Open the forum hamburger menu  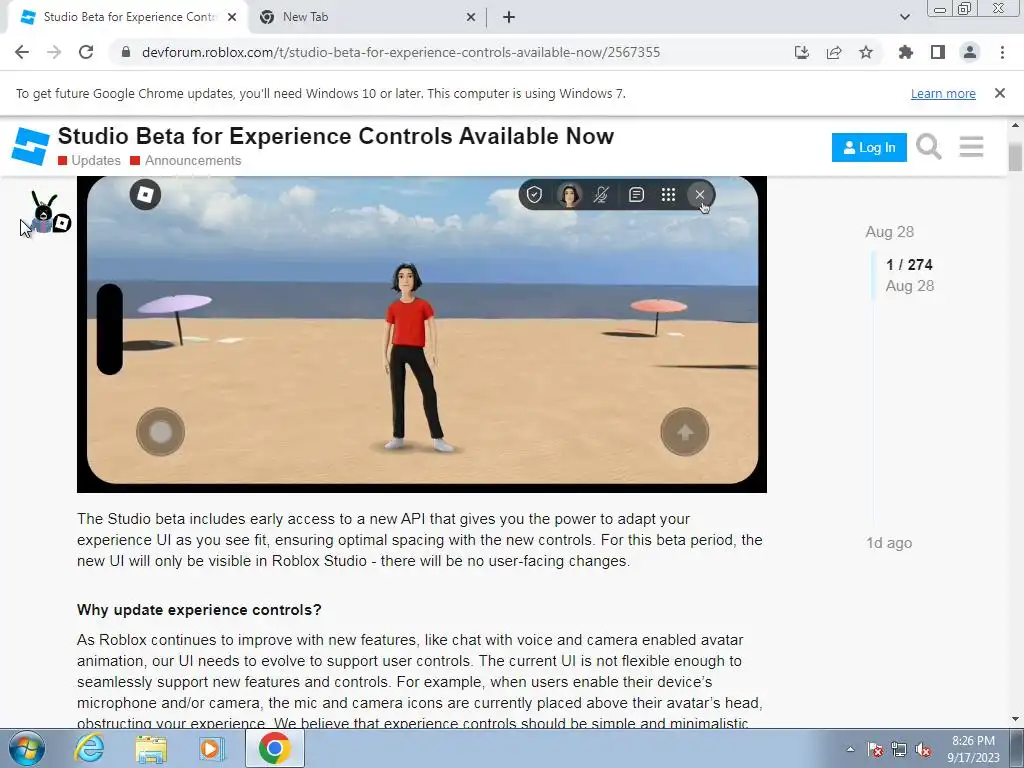971,146
